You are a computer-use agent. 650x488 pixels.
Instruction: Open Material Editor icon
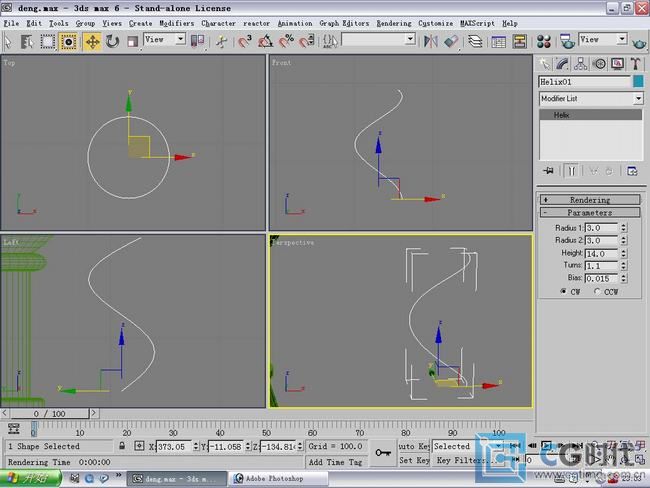click(543, 41)
